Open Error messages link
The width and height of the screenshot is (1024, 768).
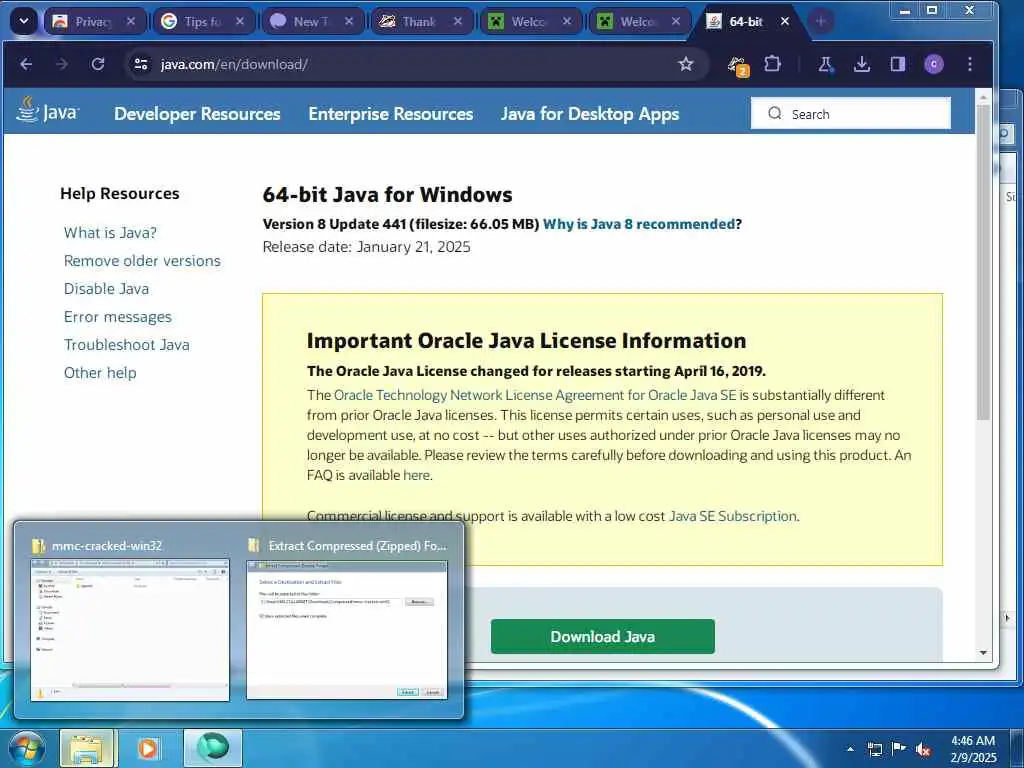tap(118, 317)
